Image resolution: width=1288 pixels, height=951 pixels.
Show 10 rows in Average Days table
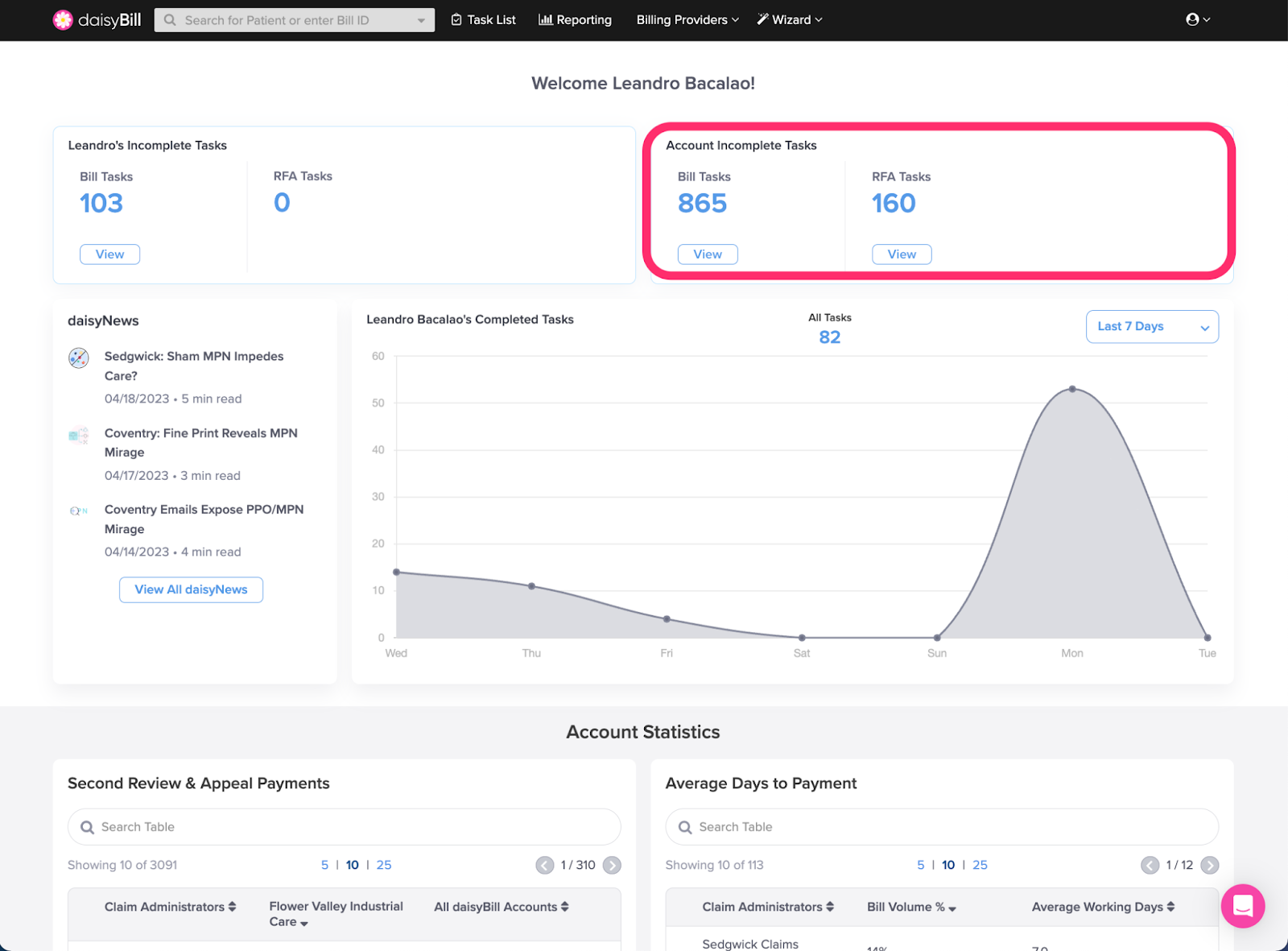pos(948,865)
